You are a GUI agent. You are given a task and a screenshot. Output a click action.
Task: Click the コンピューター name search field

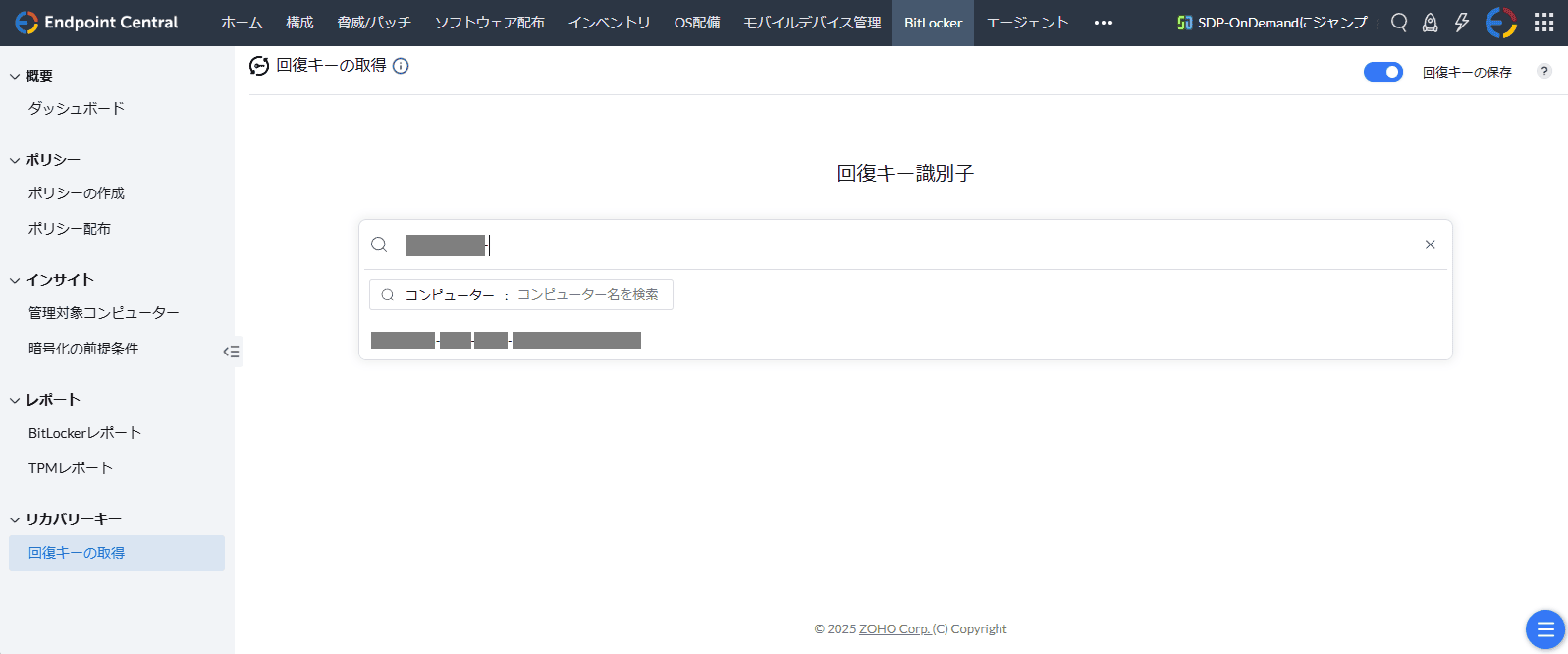tap(587, 295)
